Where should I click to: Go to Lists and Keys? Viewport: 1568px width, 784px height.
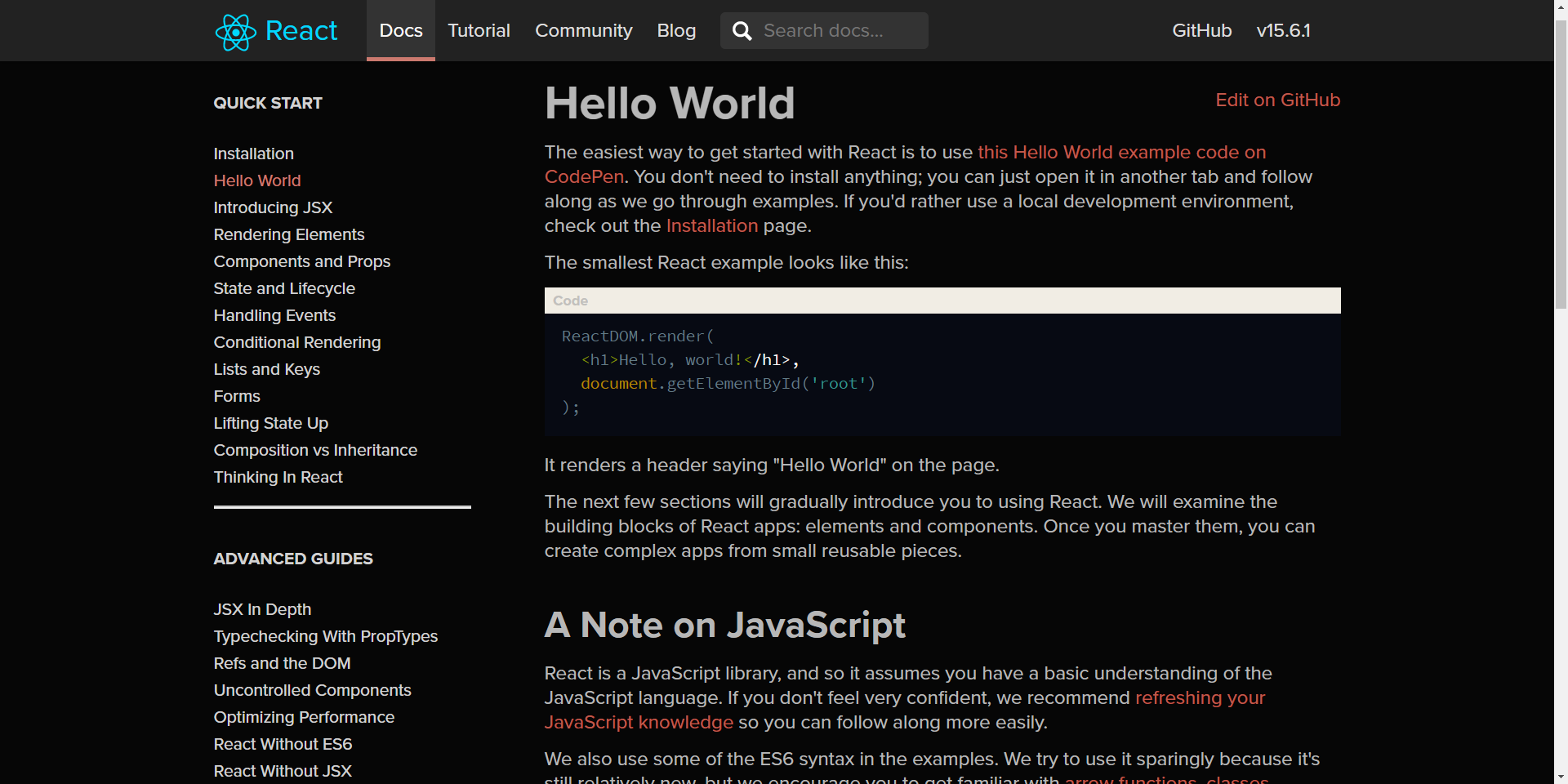point(267,369)
